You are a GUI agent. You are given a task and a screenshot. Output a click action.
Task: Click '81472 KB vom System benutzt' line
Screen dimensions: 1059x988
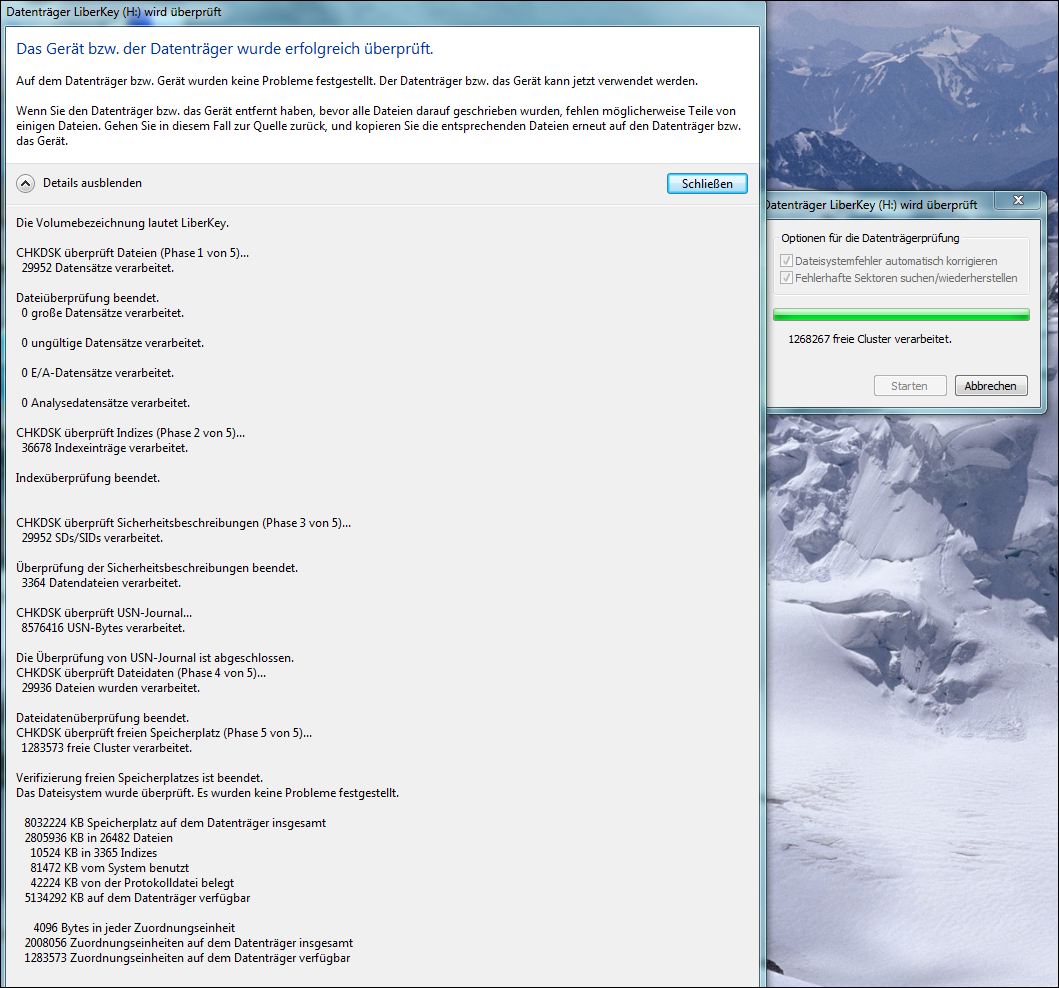click(109, 868)
